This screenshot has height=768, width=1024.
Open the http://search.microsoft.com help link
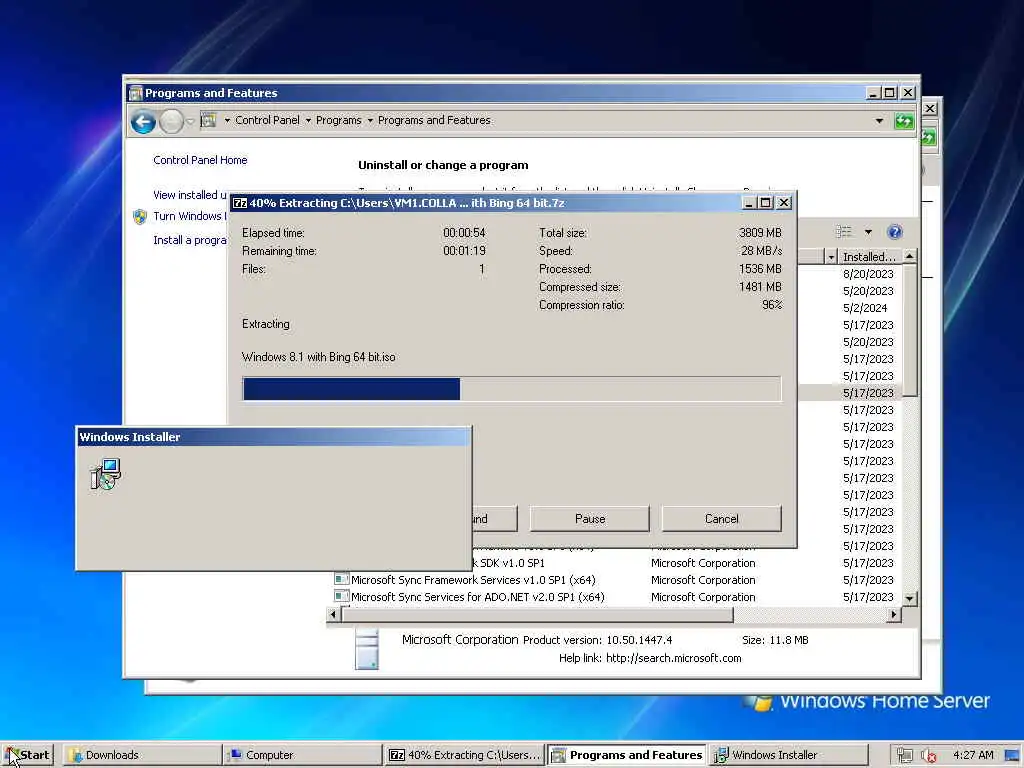673,658
